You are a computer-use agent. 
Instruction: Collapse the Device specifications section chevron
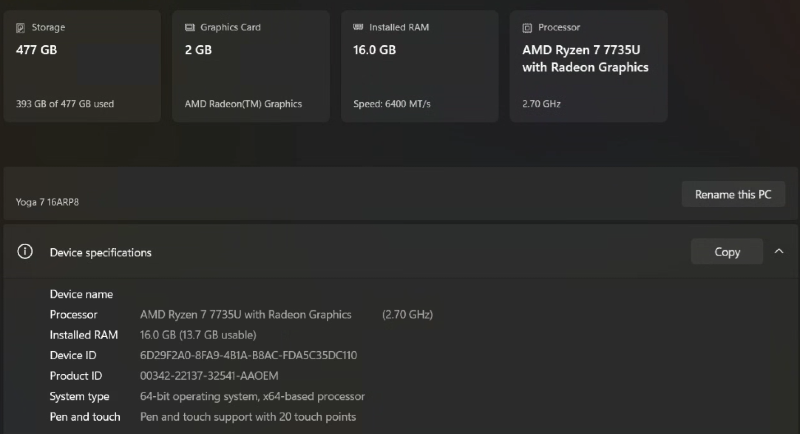tap(779, 252)
